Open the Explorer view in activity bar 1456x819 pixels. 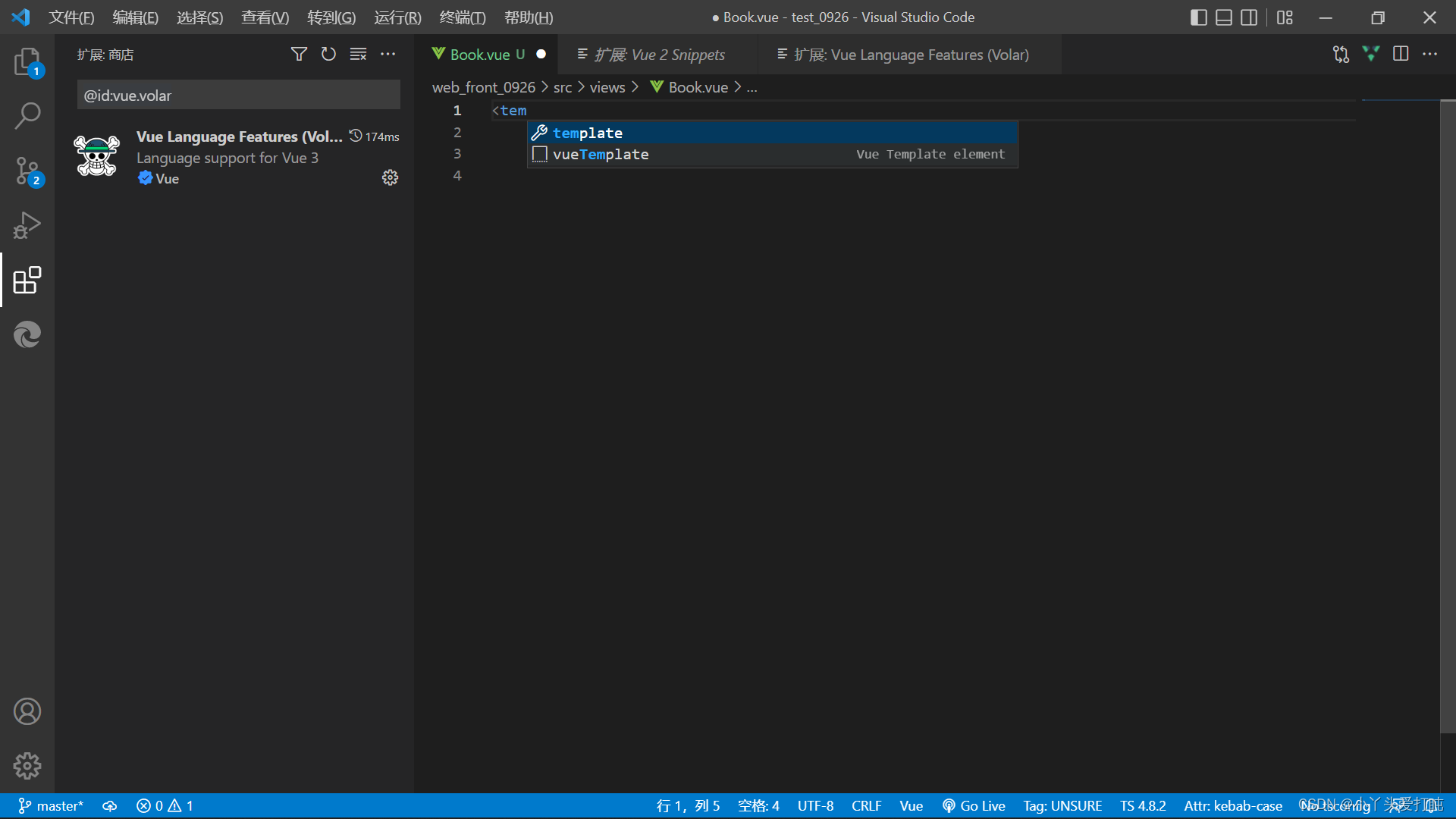pos(27,61)
